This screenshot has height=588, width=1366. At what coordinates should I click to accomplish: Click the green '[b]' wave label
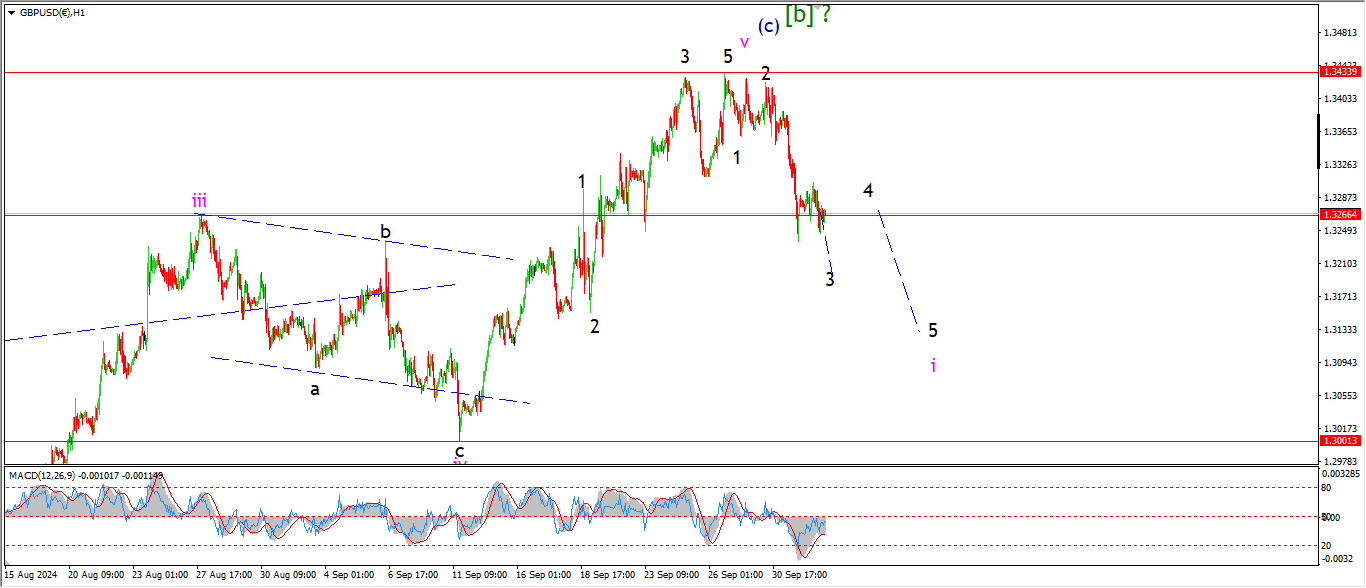798,15
